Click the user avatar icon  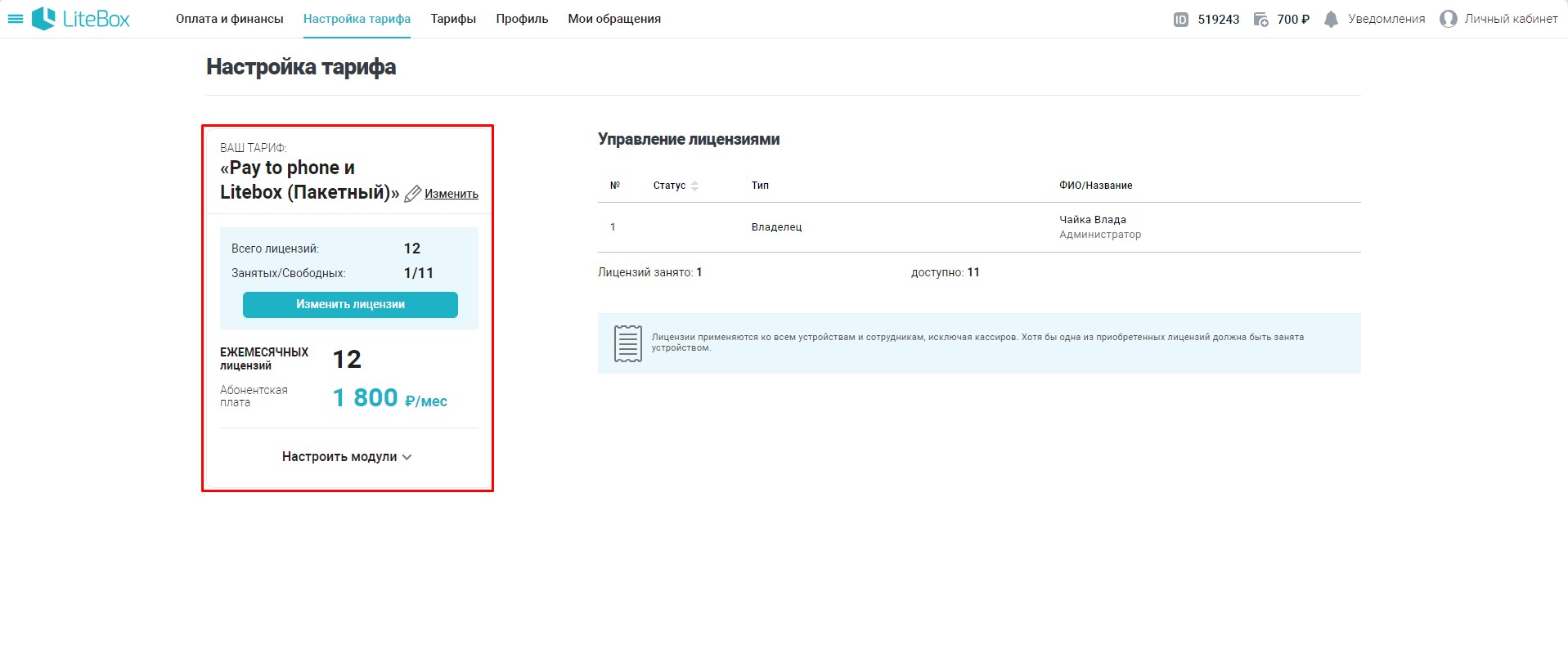click(1448, 19)
